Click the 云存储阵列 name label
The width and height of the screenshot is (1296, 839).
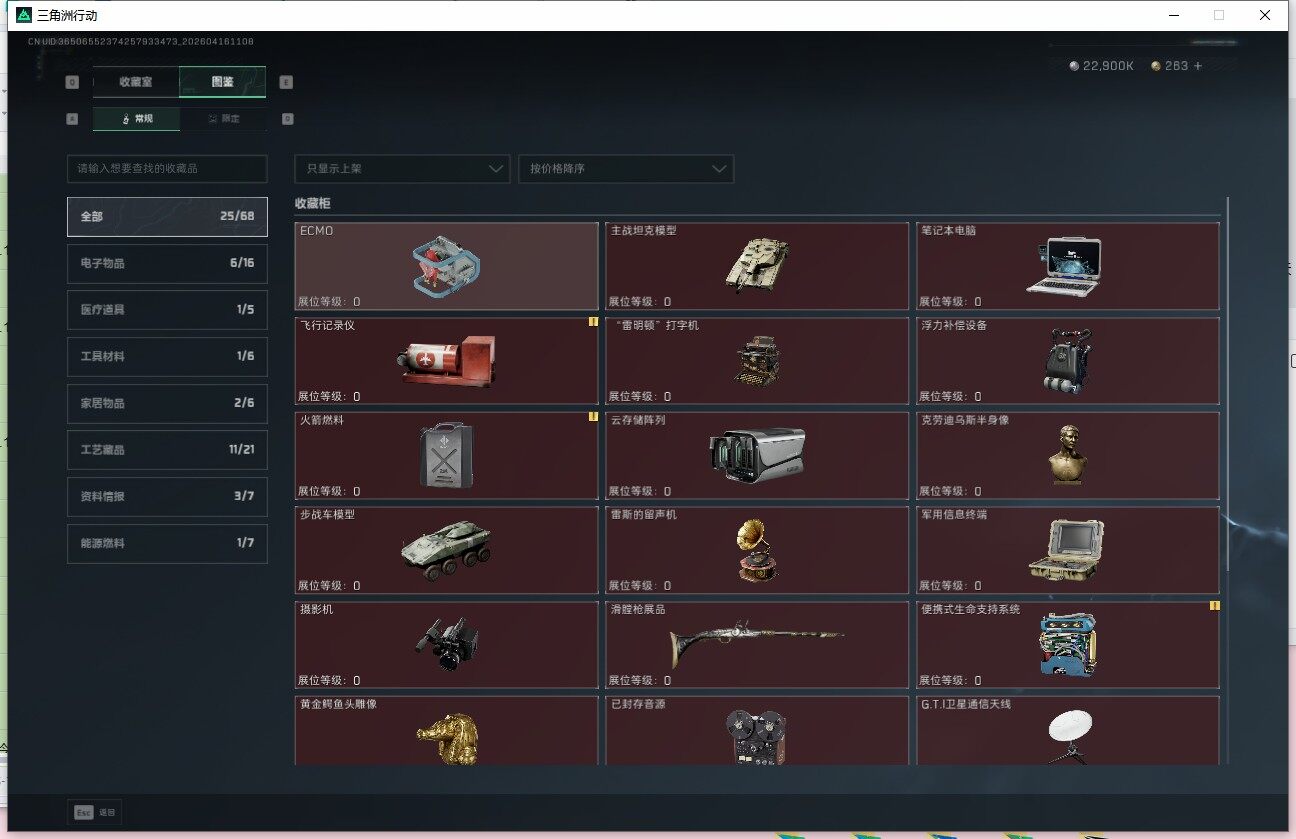pos(638,421)
